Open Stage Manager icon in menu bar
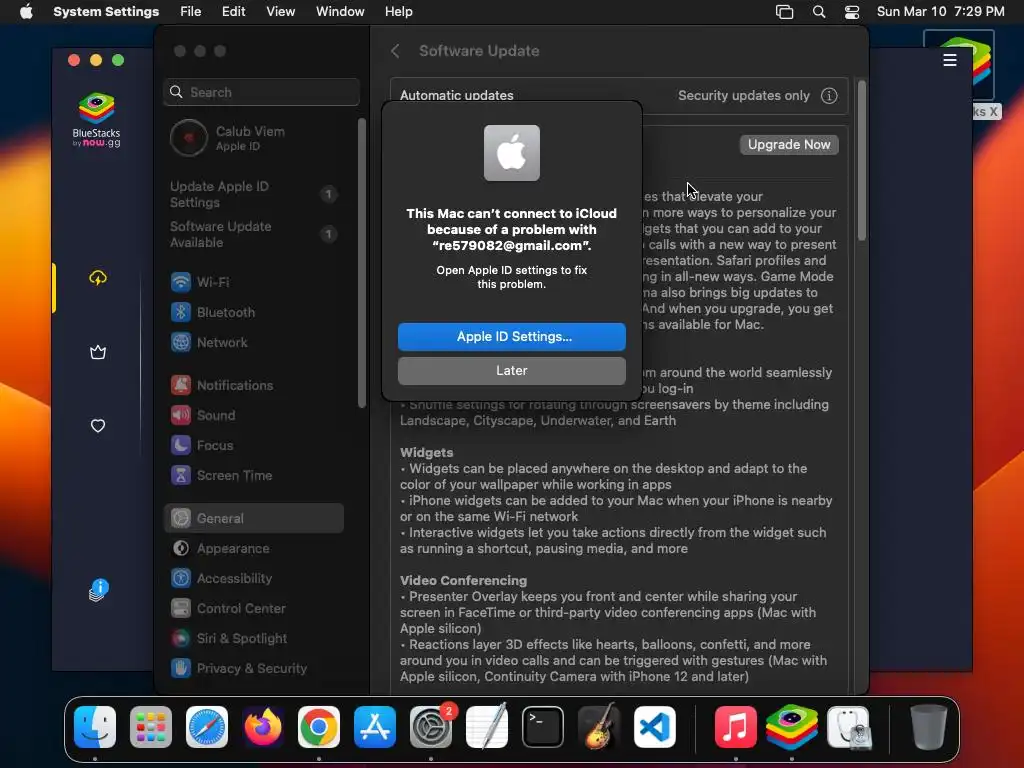This screenshot has width=1024, height=768. pyautogui.click(x=784, y=12)
